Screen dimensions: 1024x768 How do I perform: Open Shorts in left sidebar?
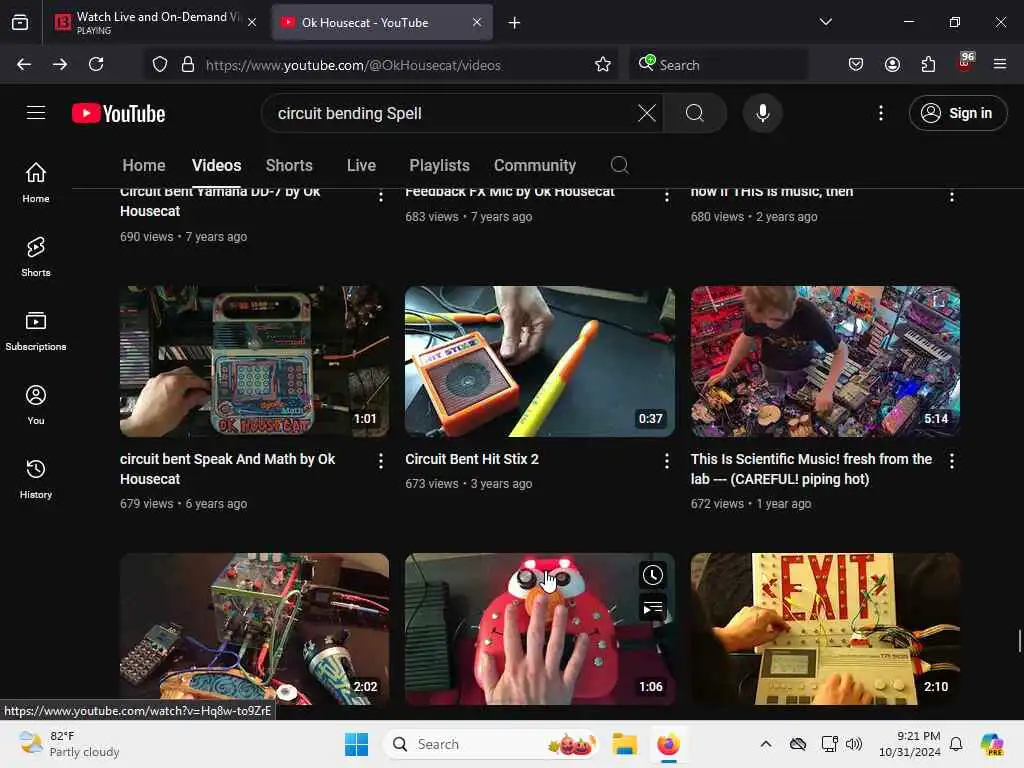click(36, 257)
